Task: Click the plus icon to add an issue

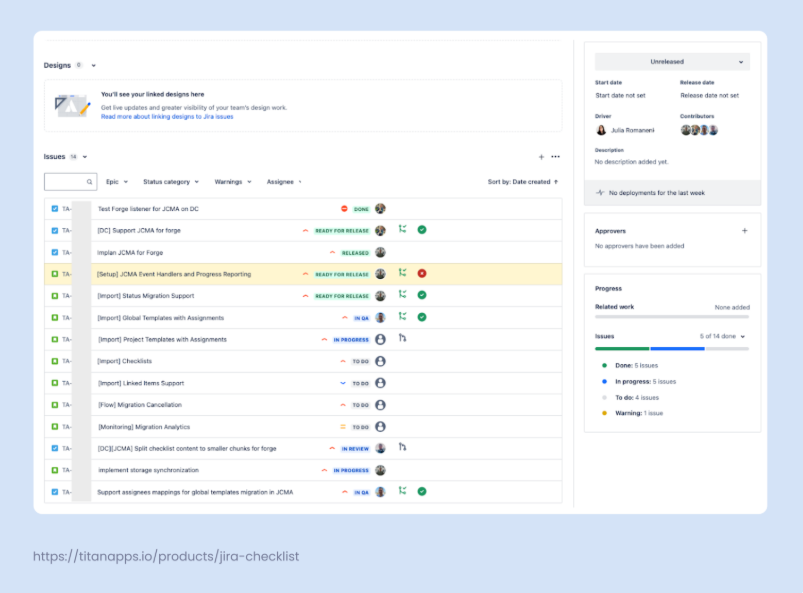Action: pyautogui.click(x=541, y=157)
